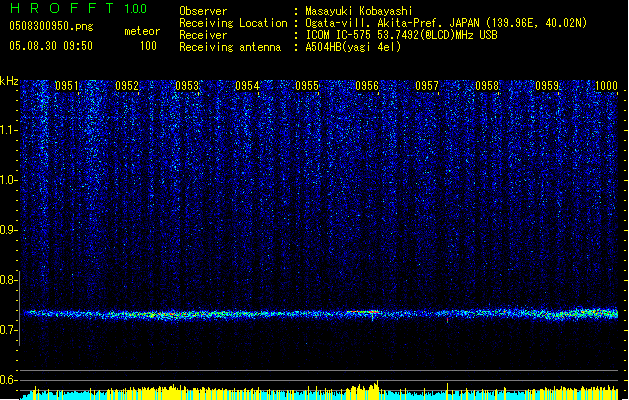
Task: Click the A504HB(yagi 4el) antenna text
Action: coord(353,47)
